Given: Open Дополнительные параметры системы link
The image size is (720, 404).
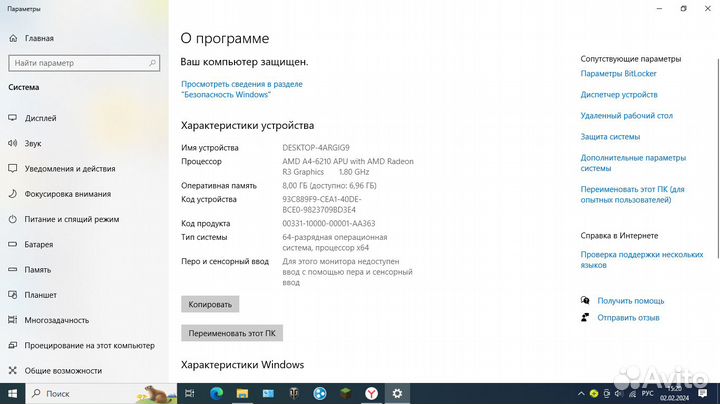Looking at the screenshot, I should pos(633,163).
